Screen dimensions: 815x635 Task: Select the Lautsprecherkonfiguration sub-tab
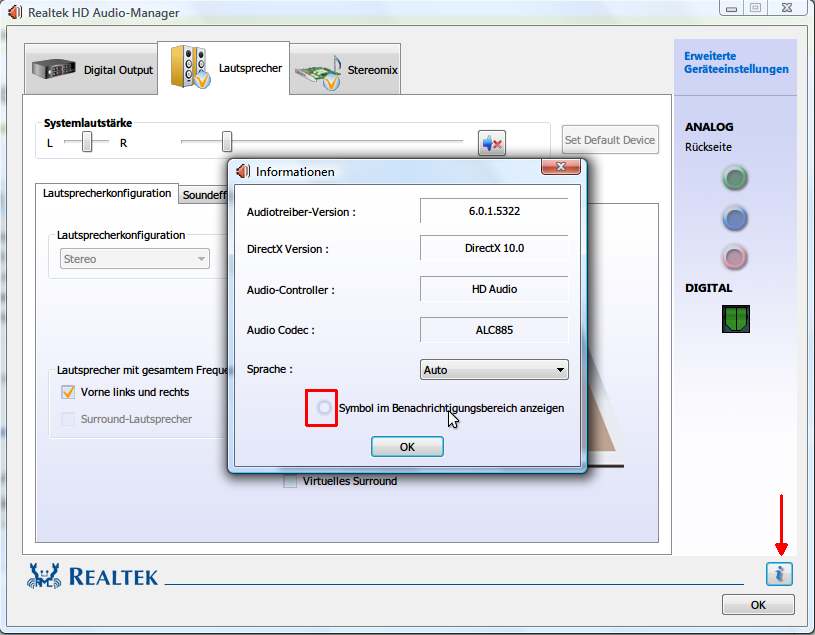pyautogui.click(x=107, y=193)
